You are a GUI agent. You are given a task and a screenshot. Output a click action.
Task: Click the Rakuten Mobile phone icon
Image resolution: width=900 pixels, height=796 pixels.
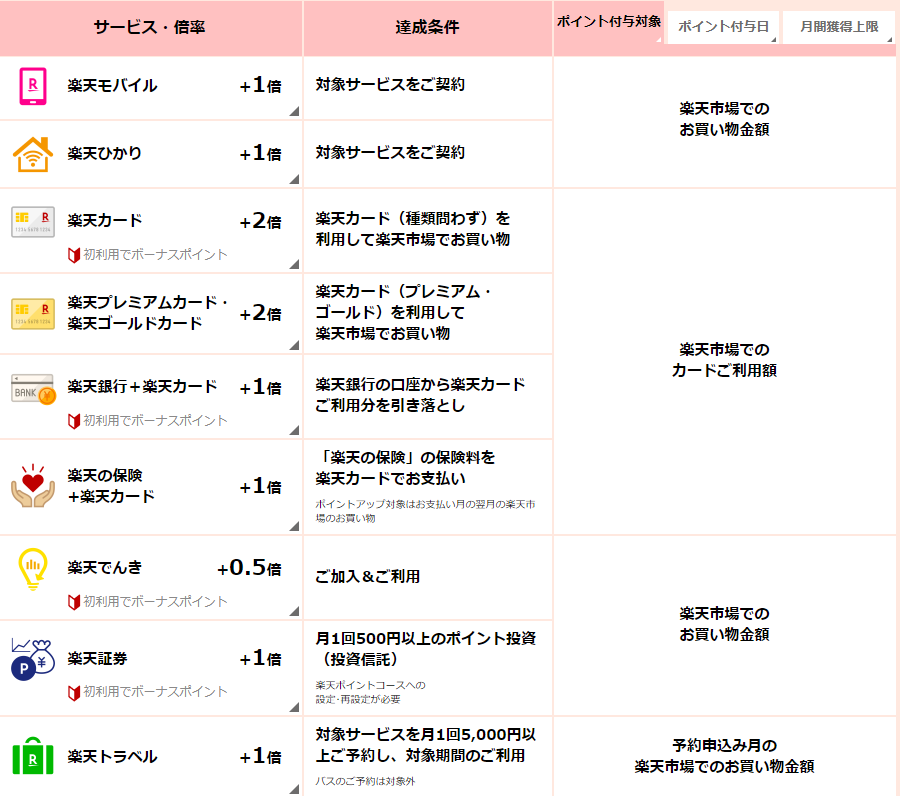(33, 86)
